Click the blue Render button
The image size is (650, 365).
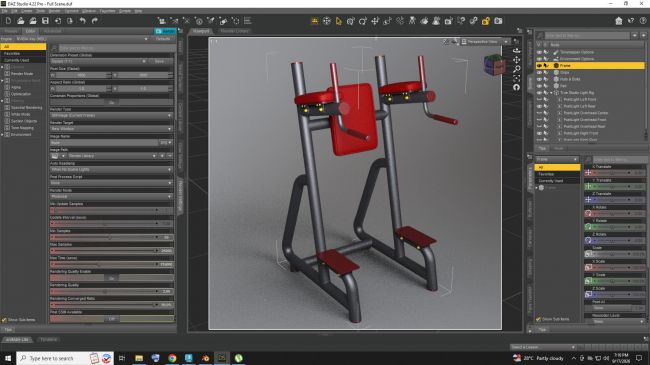coord(165,31)
